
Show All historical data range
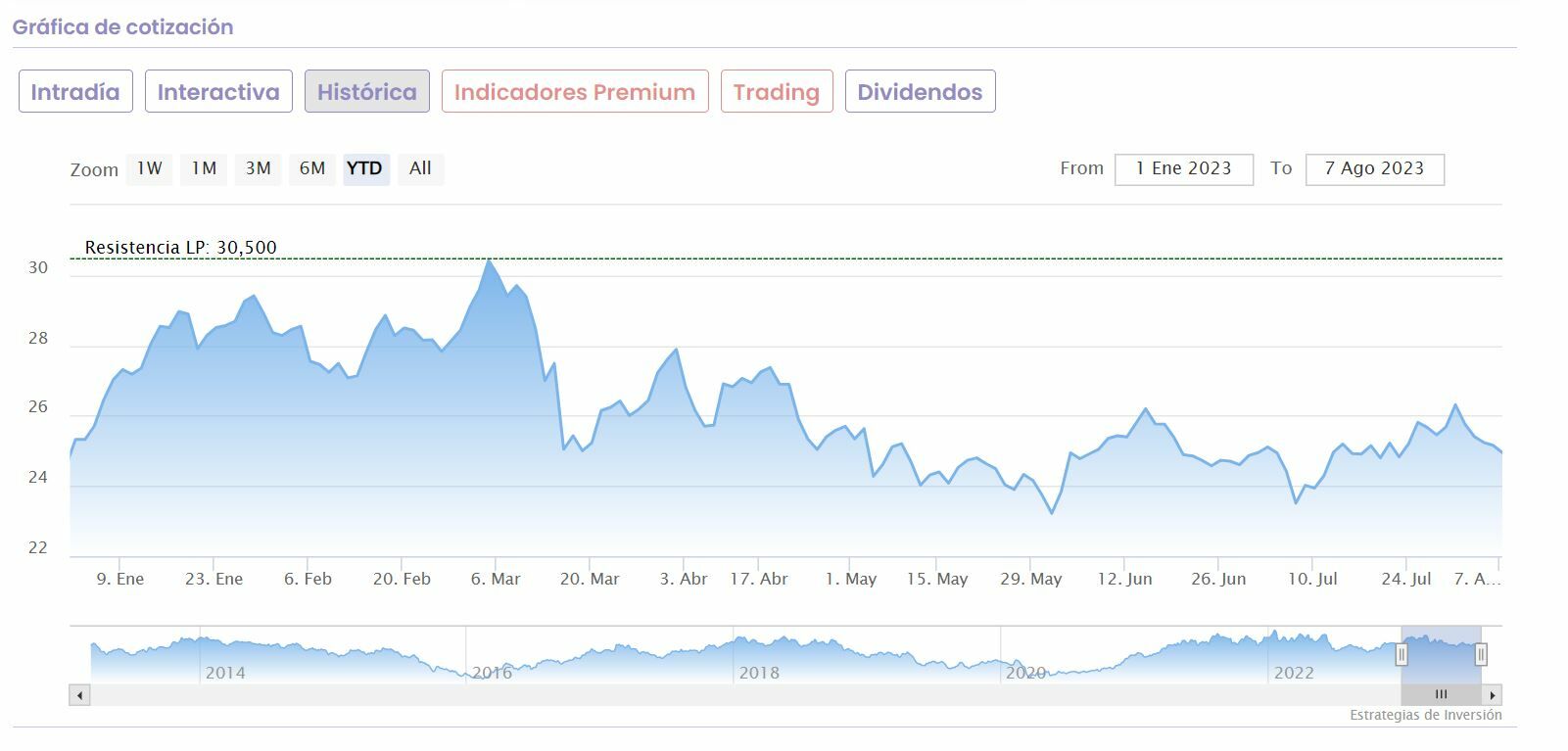(420, 168)
